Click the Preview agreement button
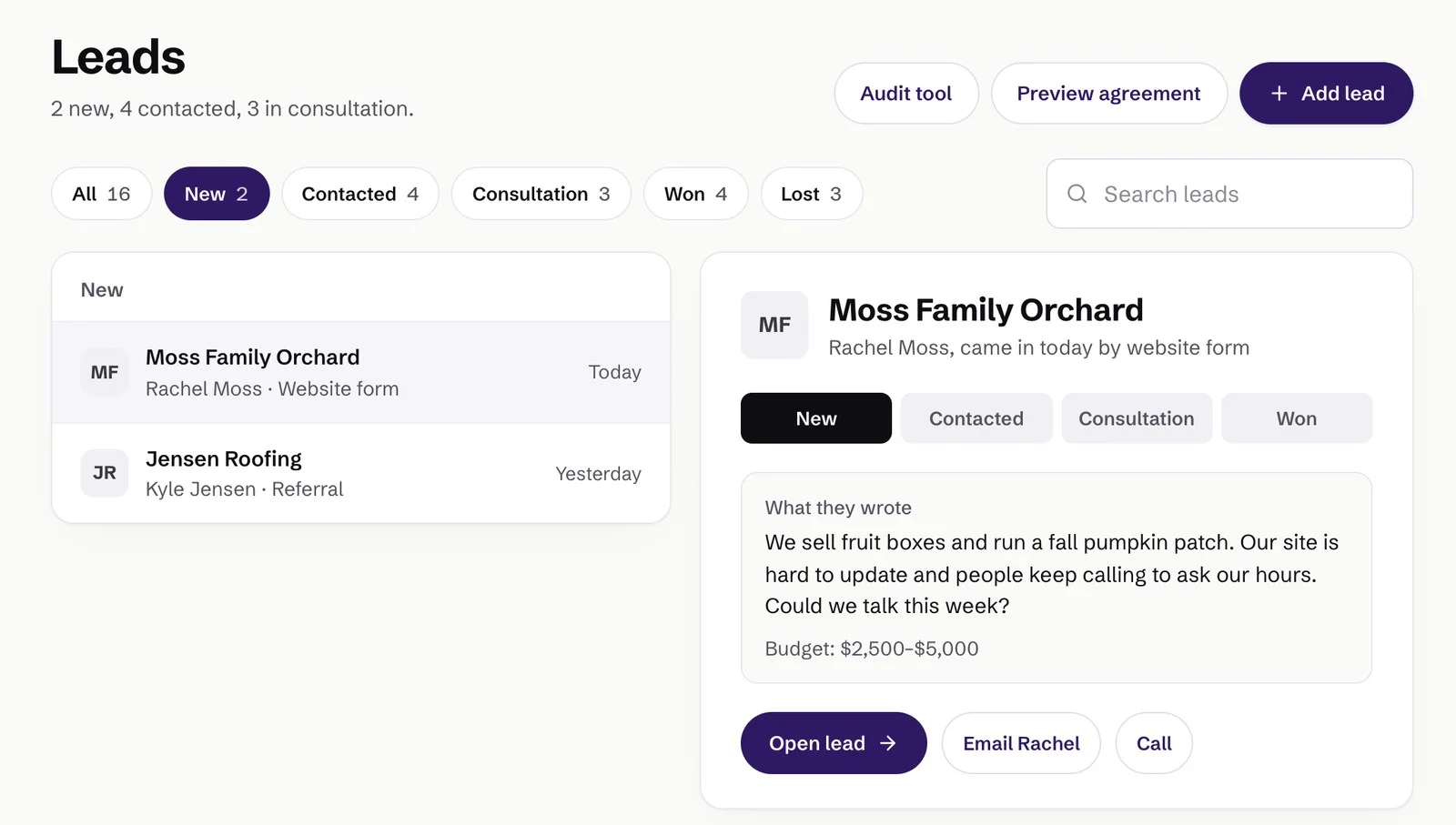Screen dimensions: 1456x825 [x=1109, y=94]
